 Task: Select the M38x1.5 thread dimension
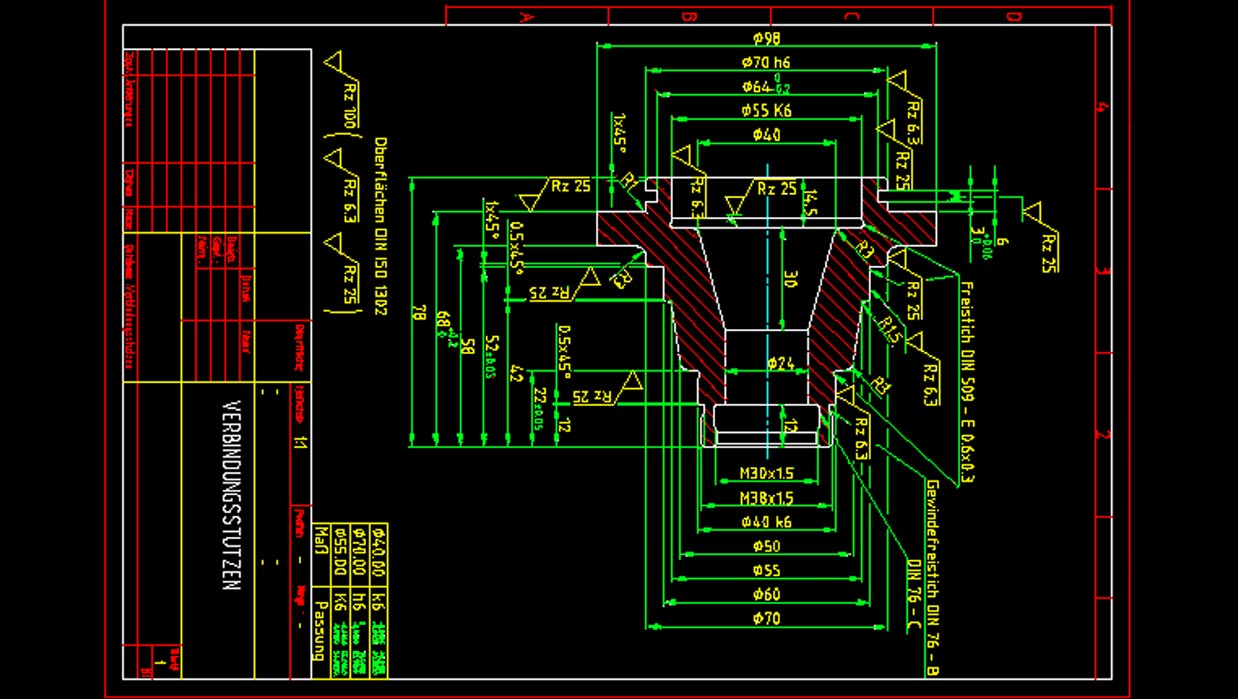tap(766, 498)
